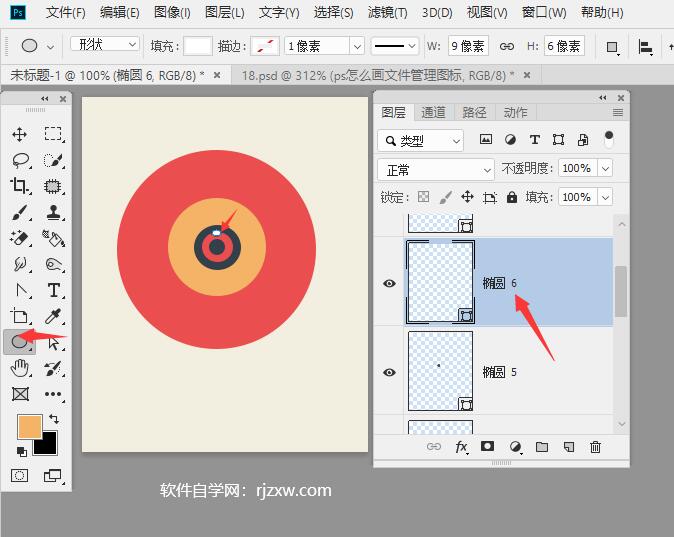
Task: Reset default foreground and background colors
Action: [21, 451]
